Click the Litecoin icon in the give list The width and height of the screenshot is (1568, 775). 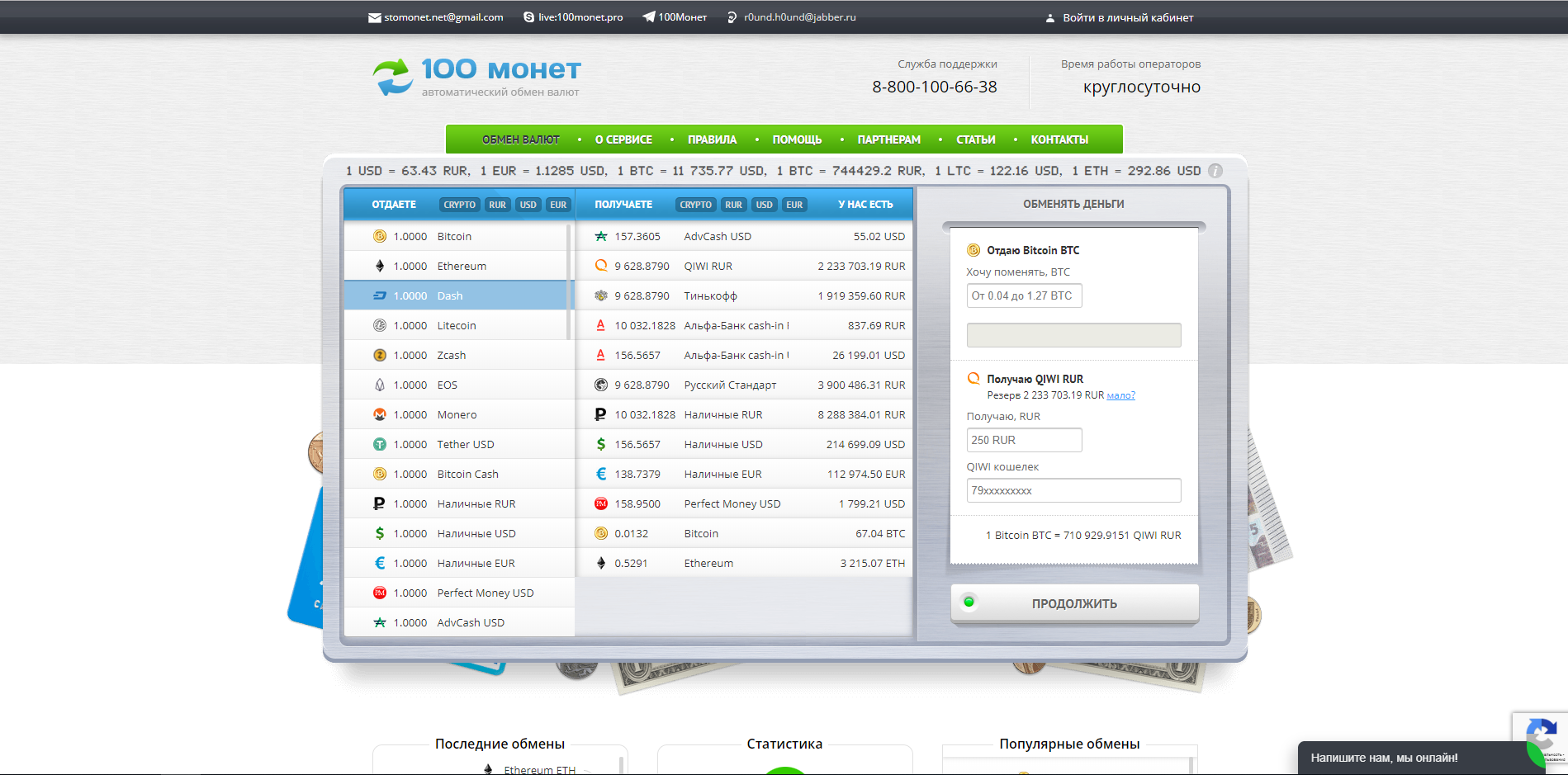[x=380, y=325]
